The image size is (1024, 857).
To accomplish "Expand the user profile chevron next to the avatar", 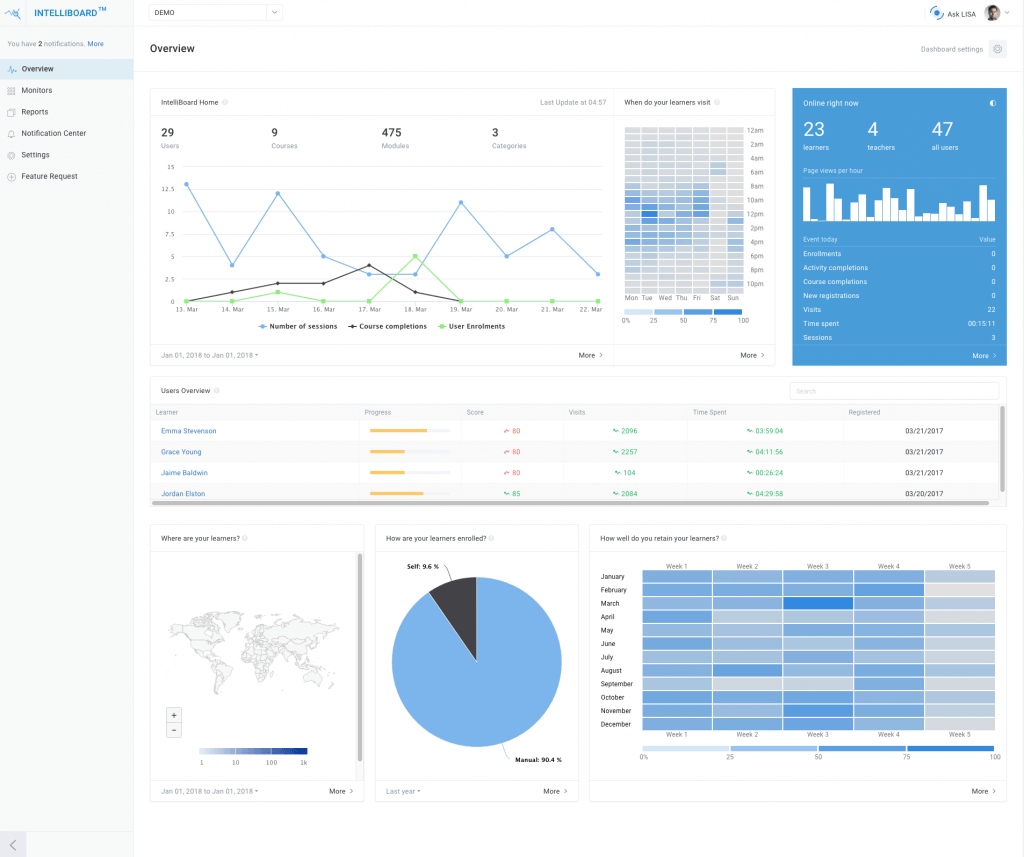I will pyautogui.click(x=1006, y=12).
